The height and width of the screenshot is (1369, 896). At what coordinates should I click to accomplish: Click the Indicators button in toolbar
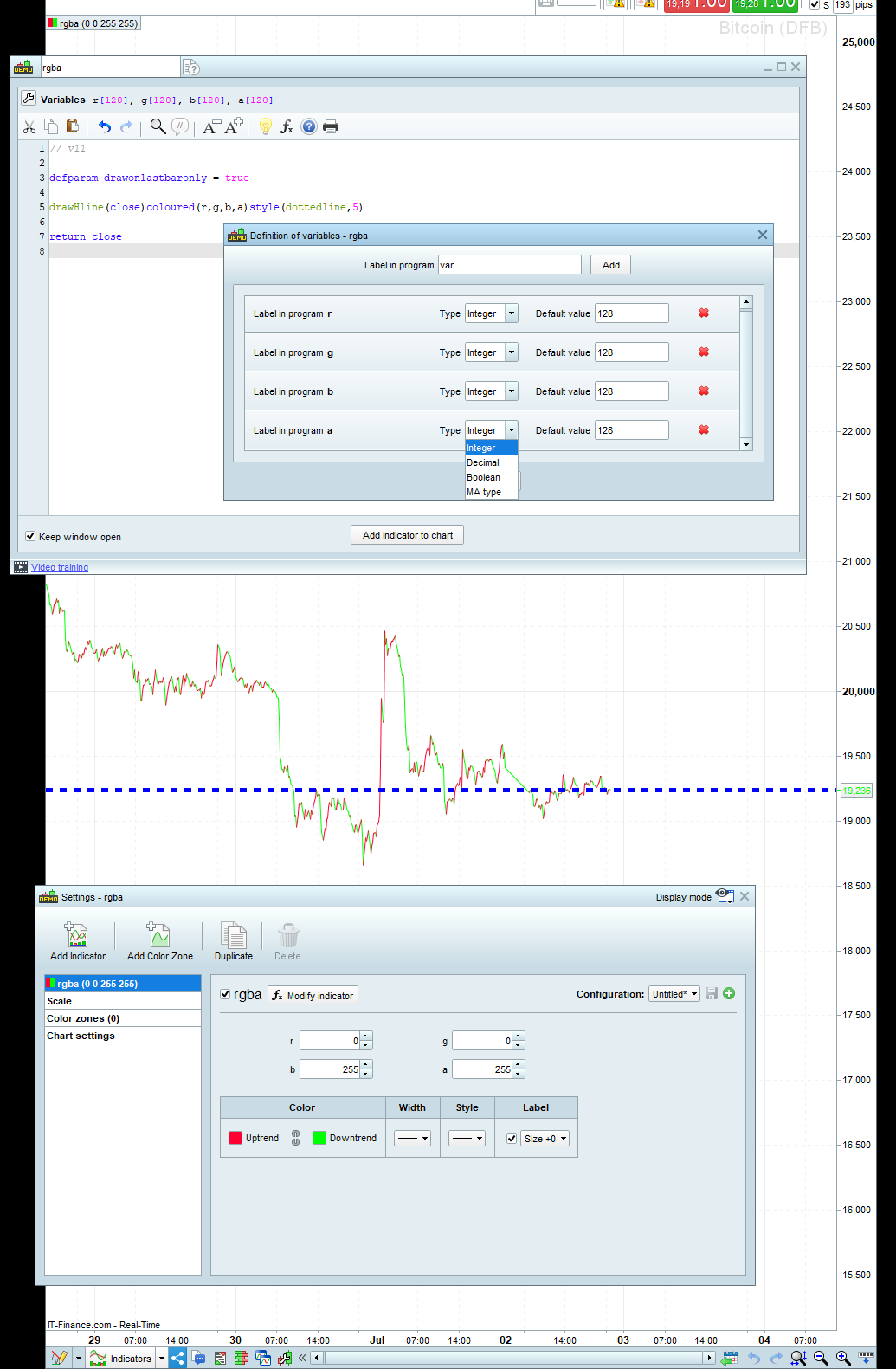click(x=121, y=1359)
